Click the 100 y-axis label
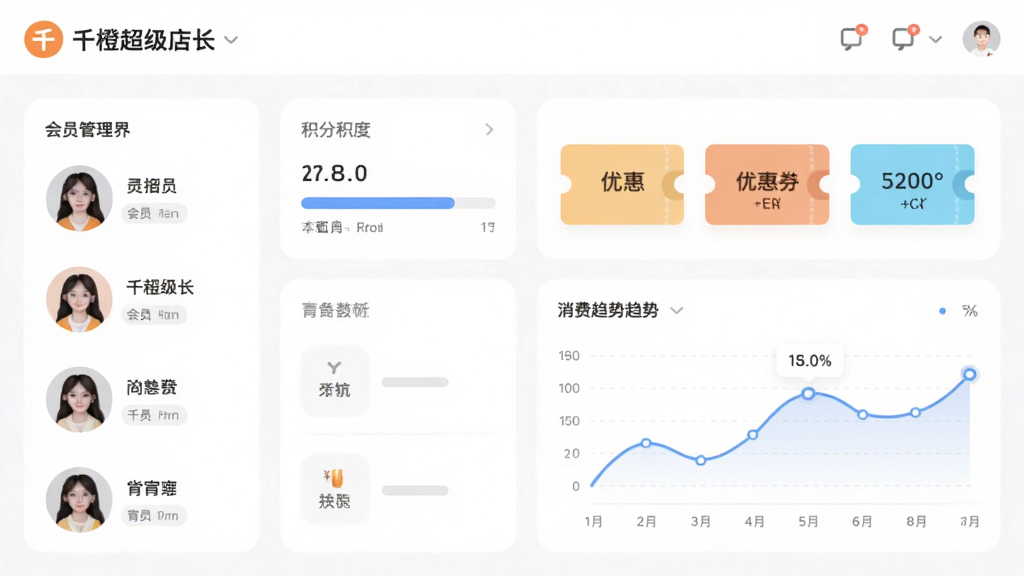 point(569,389)
